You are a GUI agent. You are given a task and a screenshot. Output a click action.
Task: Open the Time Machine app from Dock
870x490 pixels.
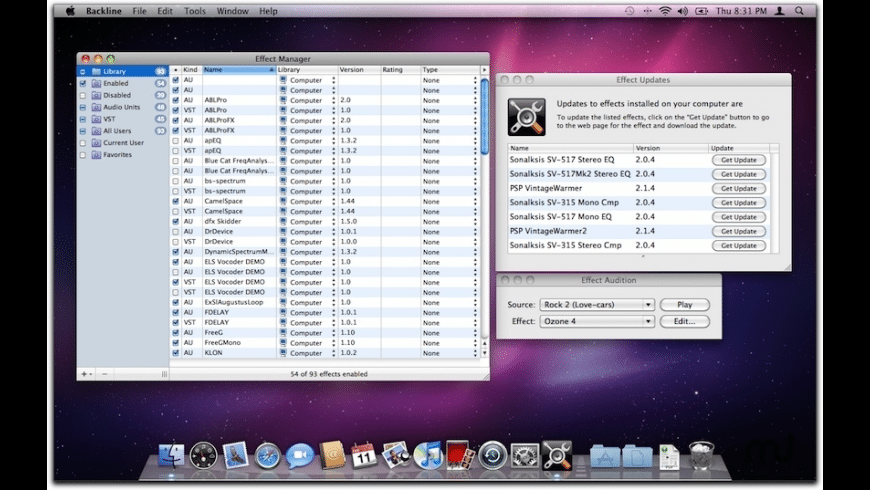(492, 456)
